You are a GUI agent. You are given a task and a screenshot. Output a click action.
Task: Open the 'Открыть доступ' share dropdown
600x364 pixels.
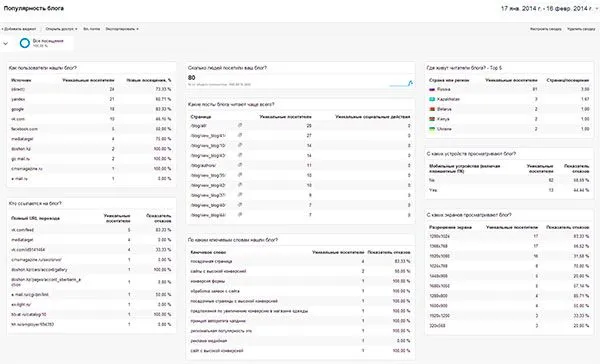click(x=61, y=29)
